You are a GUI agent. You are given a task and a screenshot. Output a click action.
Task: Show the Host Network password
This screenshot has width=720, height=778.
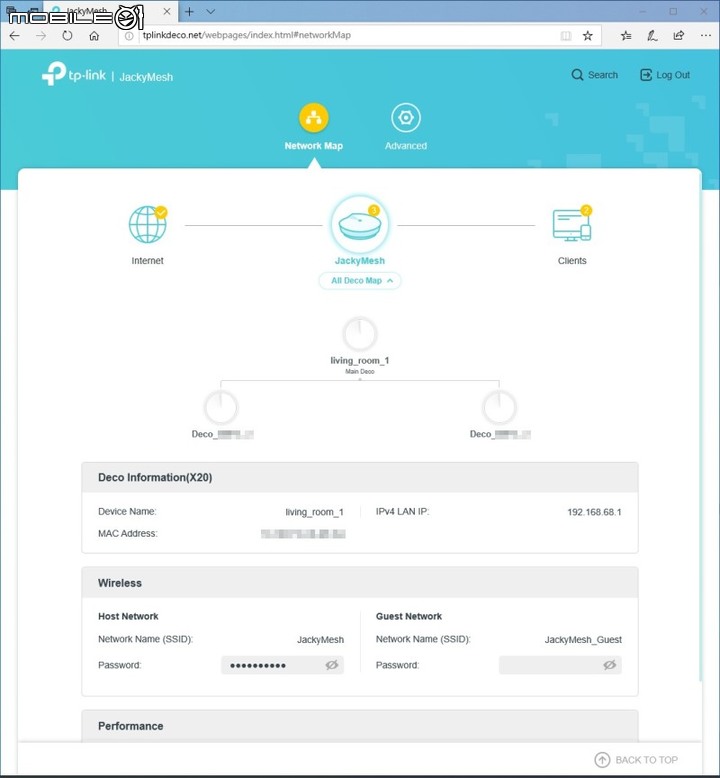point(332,665)
